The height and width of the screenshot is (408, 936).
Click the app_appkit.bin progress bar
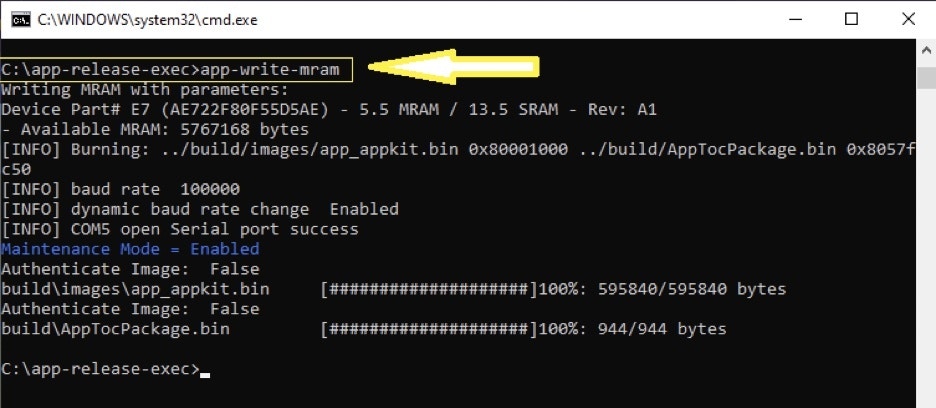(429, 289)
